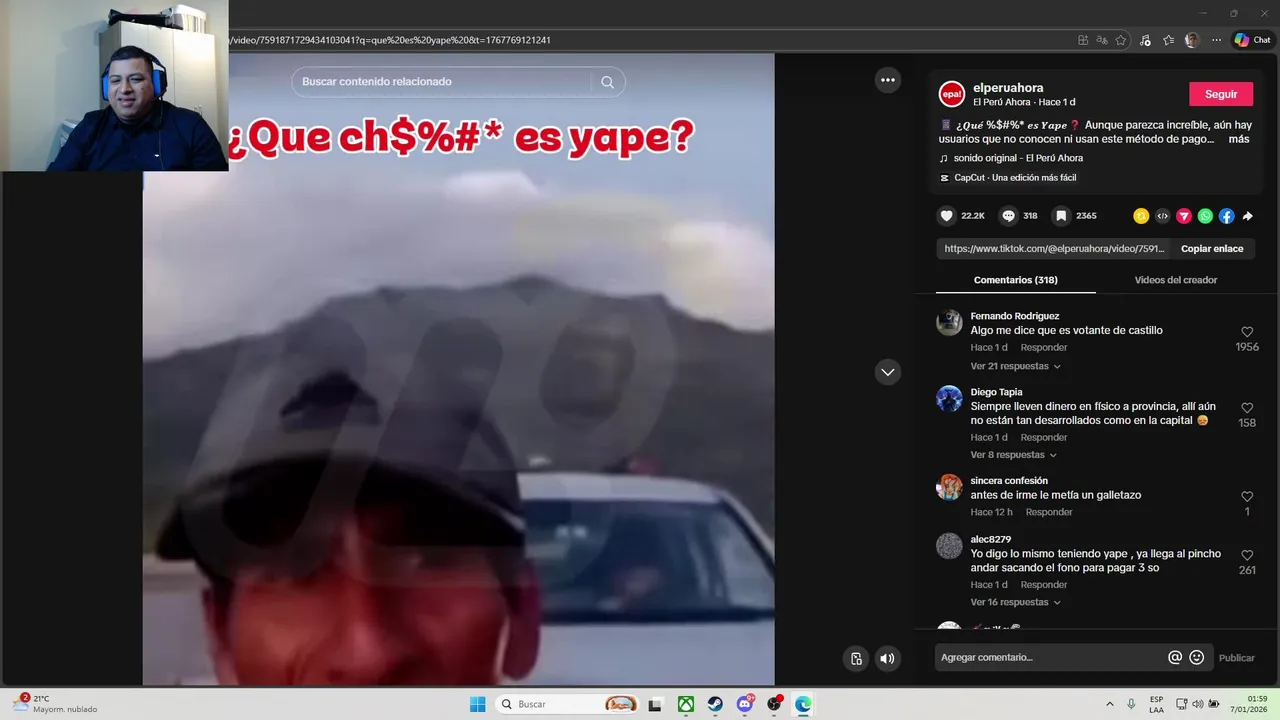Go to next video with down arrow

point(888,372)
